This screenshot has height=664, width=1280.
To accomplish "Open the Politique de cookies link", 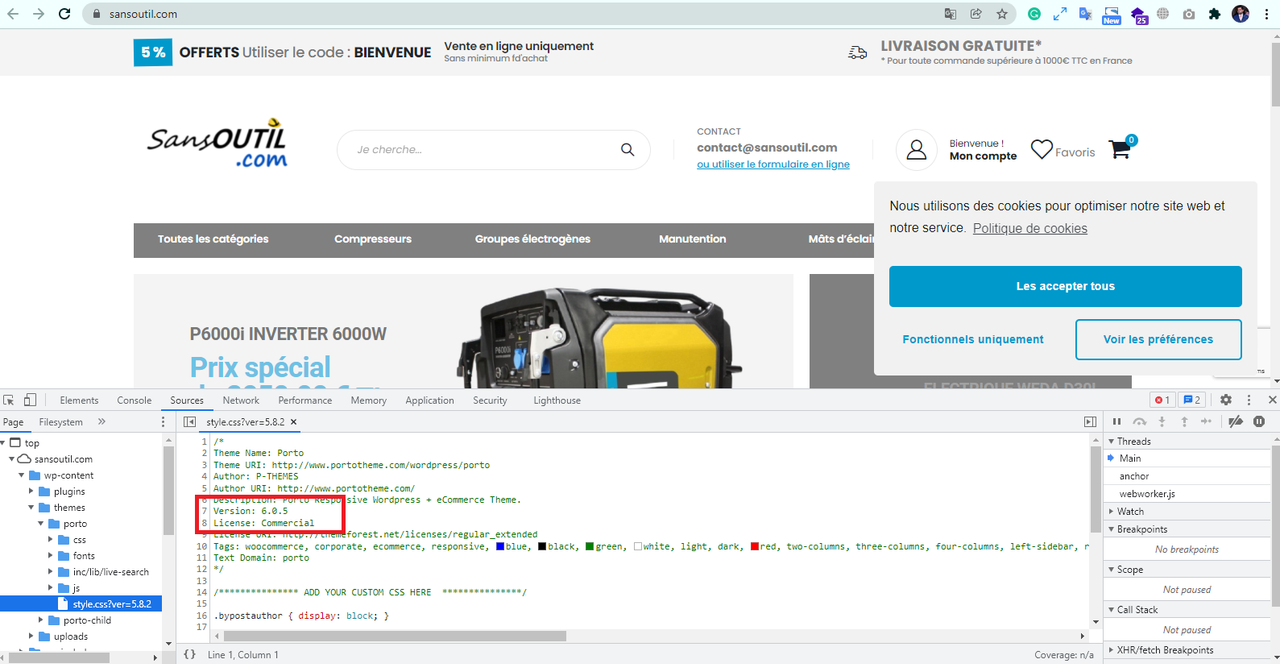I will pyautogui.click(x=1030, y=228).
